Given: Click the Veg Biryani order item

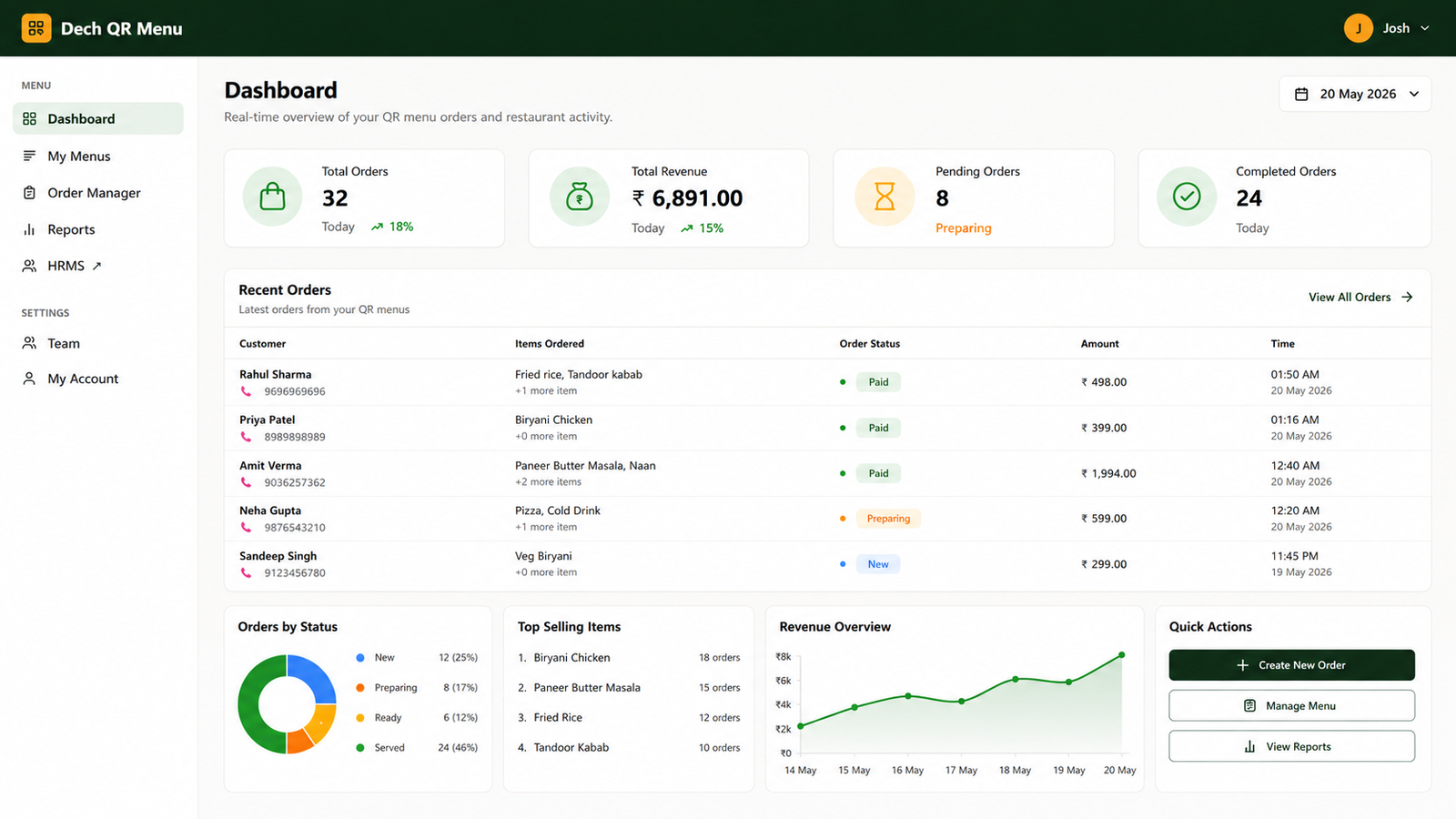Looking at the screenshot, I should pyautogui.click(x=543, y=556).
